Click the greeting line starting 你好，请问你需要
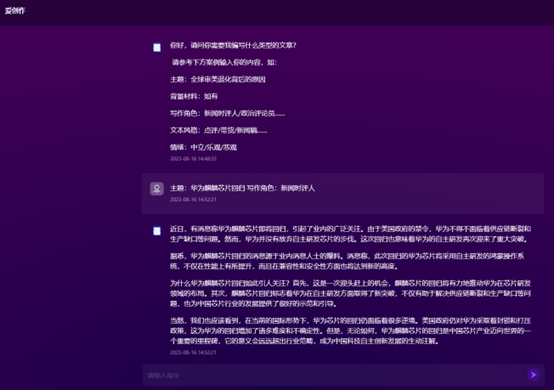Viewport: 554px width, 390px height. pyautogui.click(x=233, y=45)
